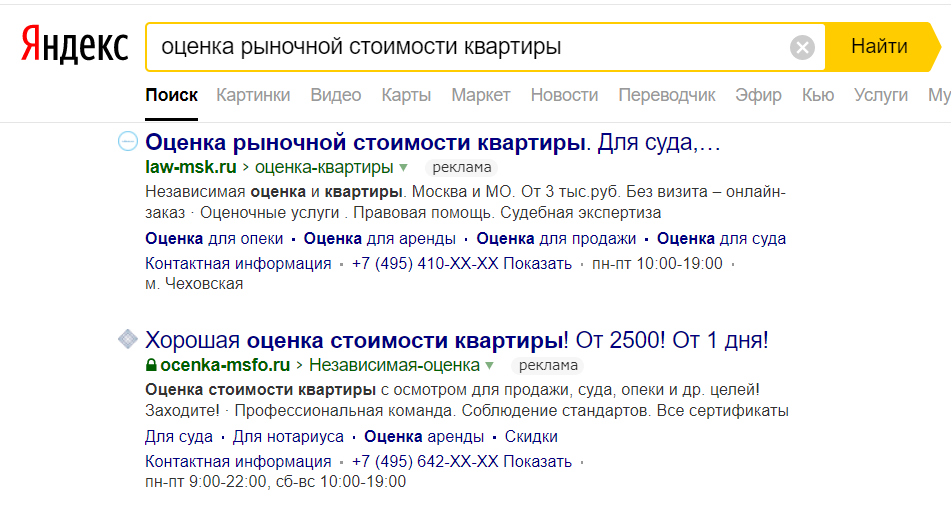The width and height of the screenshot is (951, 516).
Task: Click the Найти search button
Action: (883, 47)
